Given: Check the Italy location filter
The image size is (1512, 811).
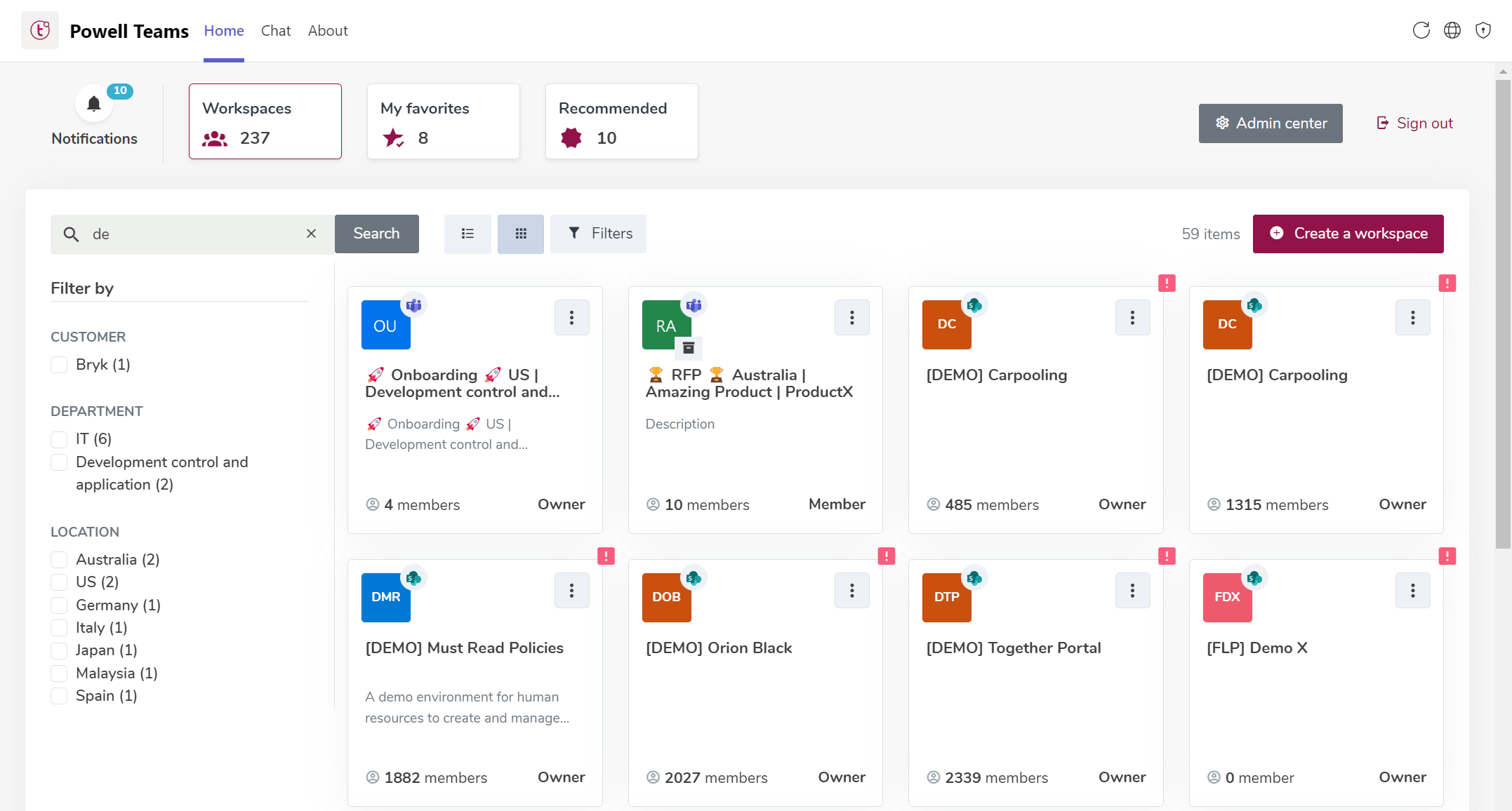Looking at the screenshot, I should [x=59, y=628].
